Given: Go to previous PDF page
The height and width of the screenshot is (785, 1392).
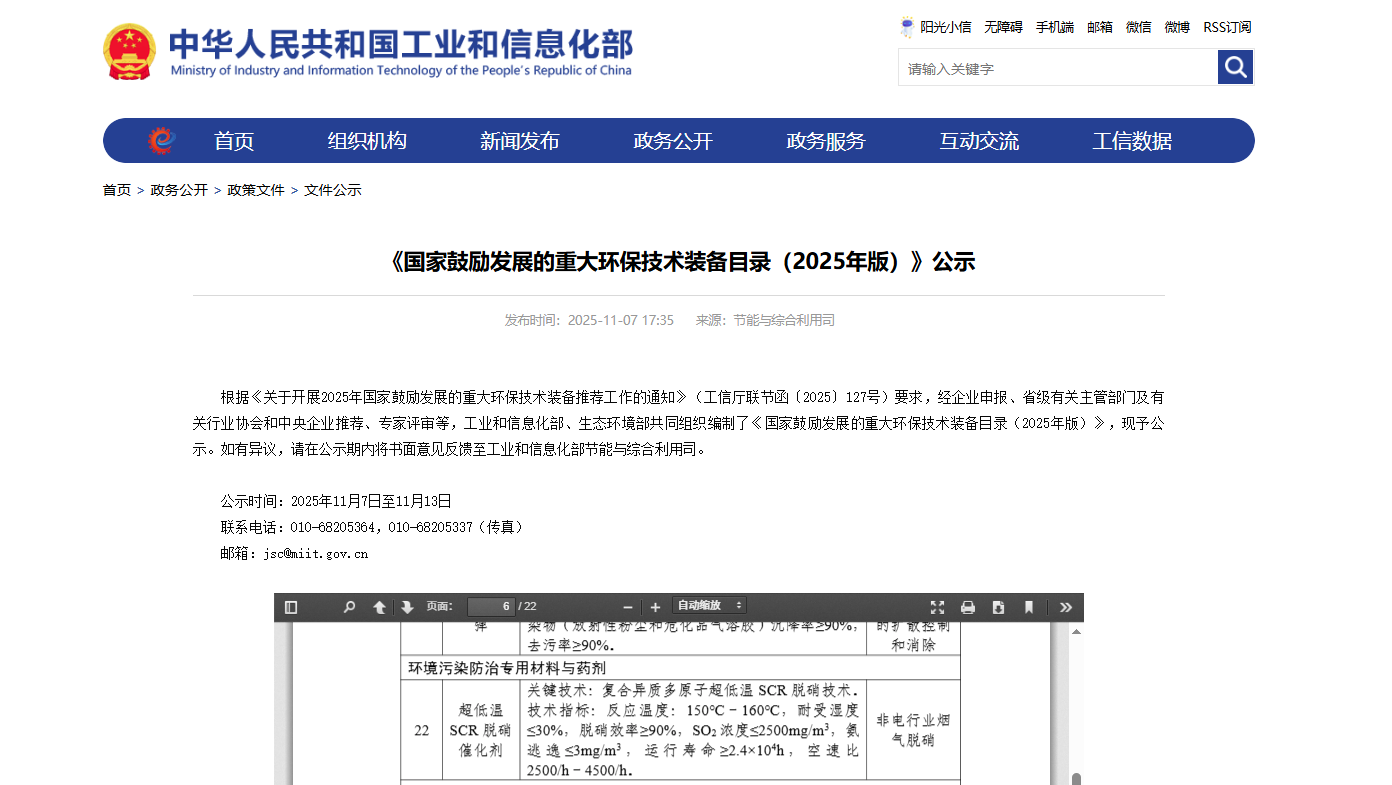Looking at the screenshot, I should click(379, 607).
